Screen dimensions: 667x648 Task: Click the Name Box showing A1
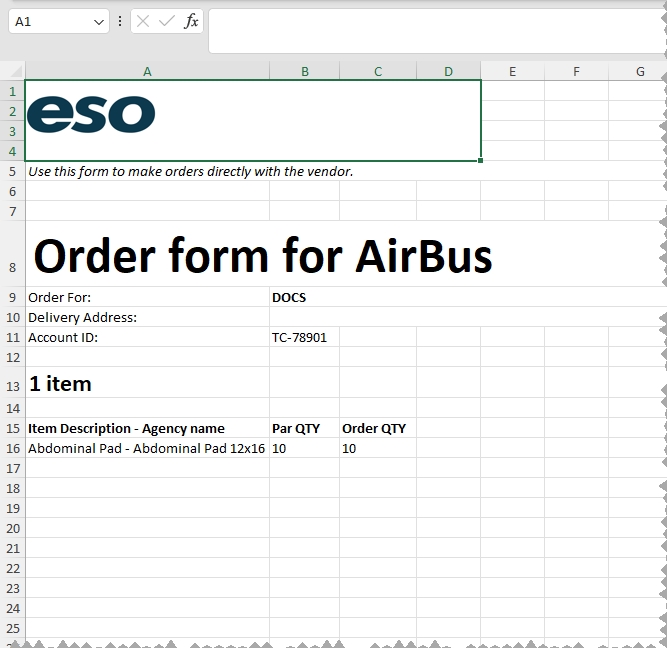coord(59,21)
